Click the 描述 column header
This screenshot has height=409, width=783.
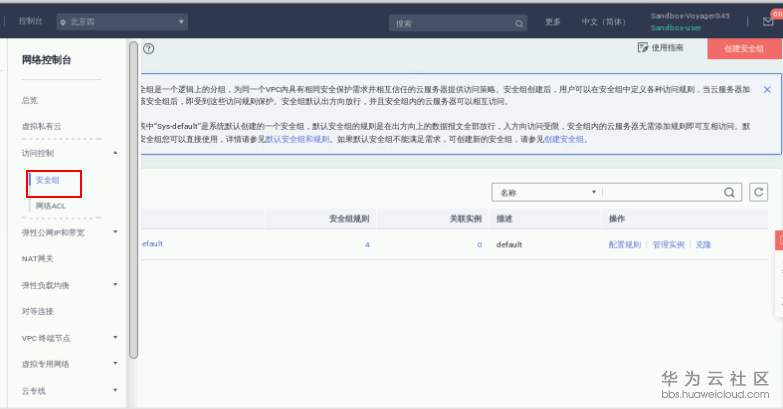pos(504,219)
